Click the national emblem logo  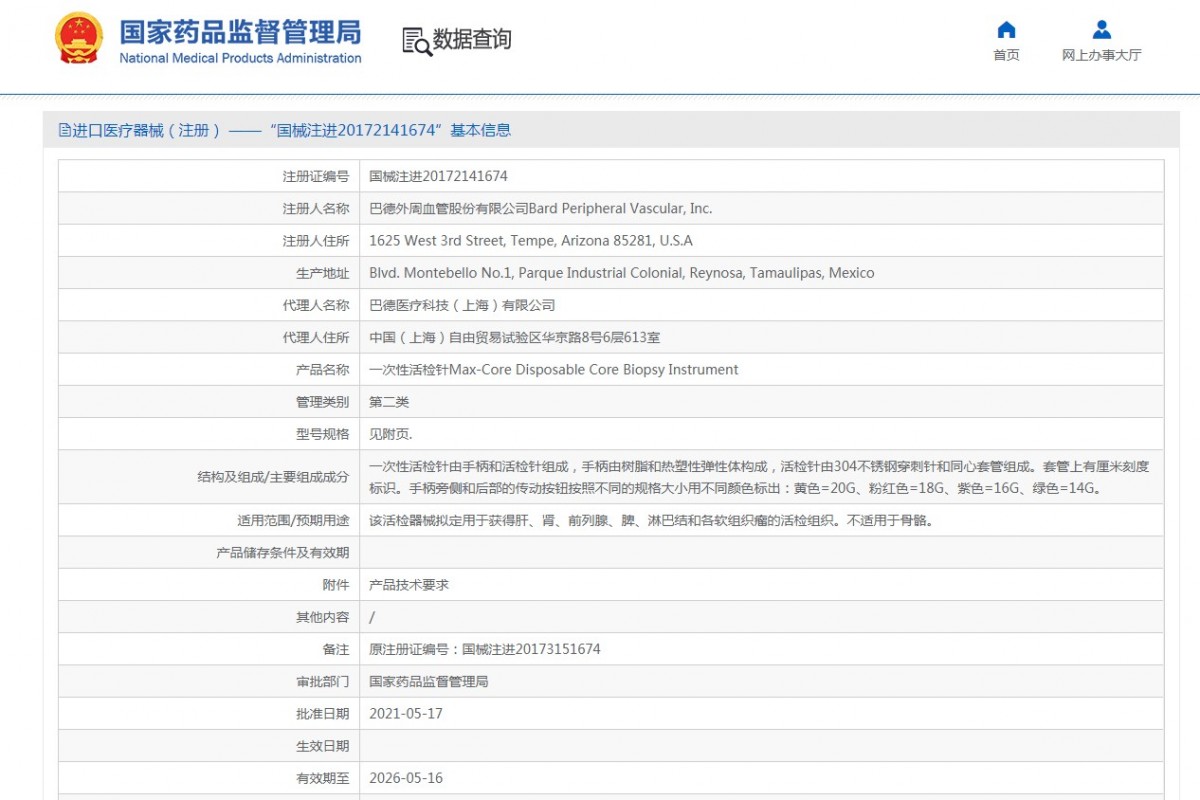click(79, 39)
